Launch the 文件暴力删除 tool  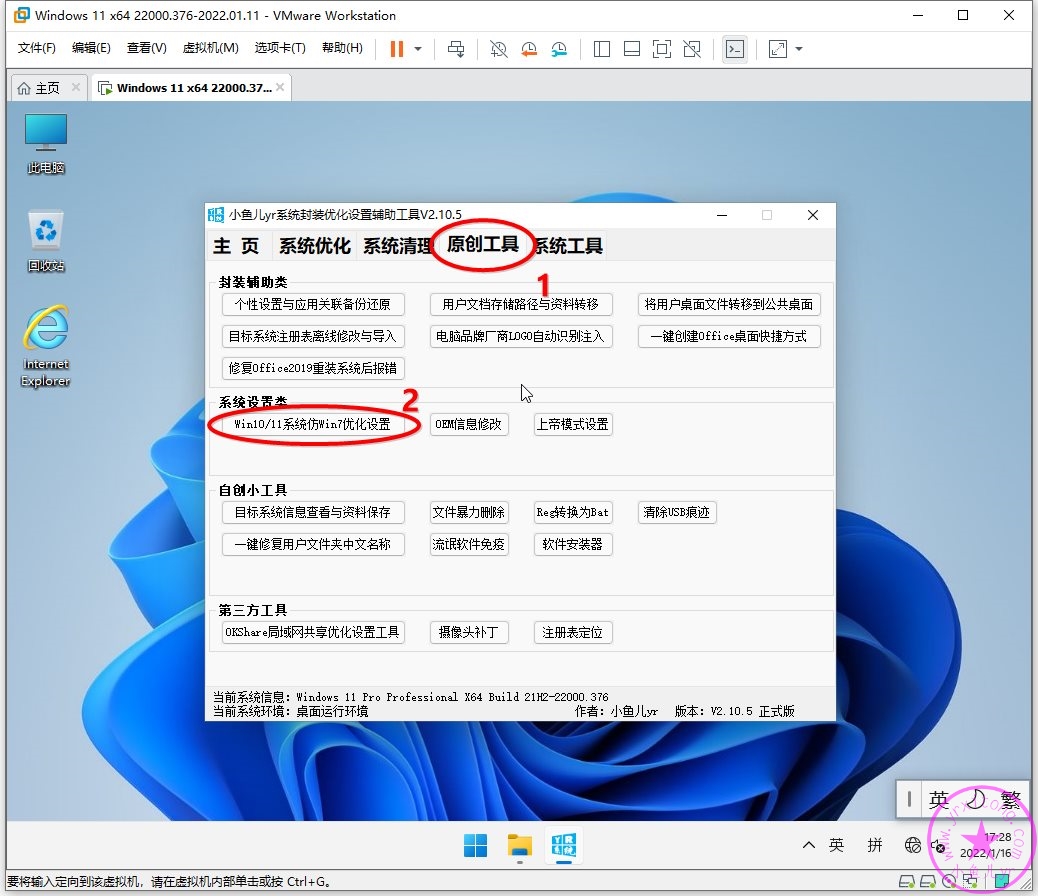point(469,513)
